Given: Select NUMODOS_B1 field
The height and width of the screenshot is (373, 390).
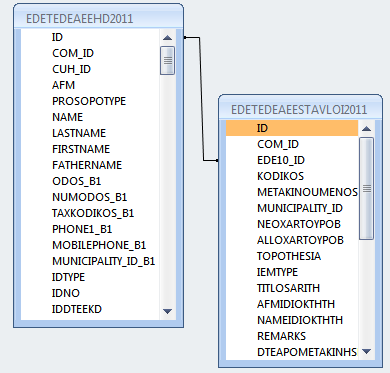Looking at the screenshot, I should click(x=90, y=197).
